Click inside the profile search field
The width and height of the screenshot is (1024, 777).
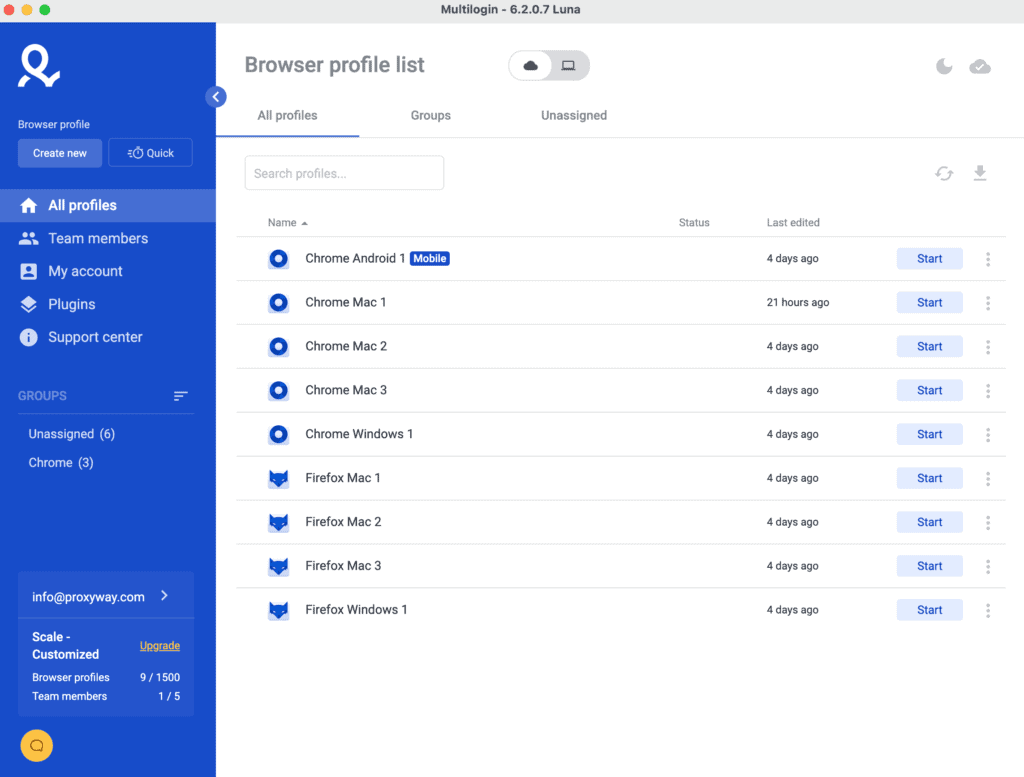pos(344,172)
